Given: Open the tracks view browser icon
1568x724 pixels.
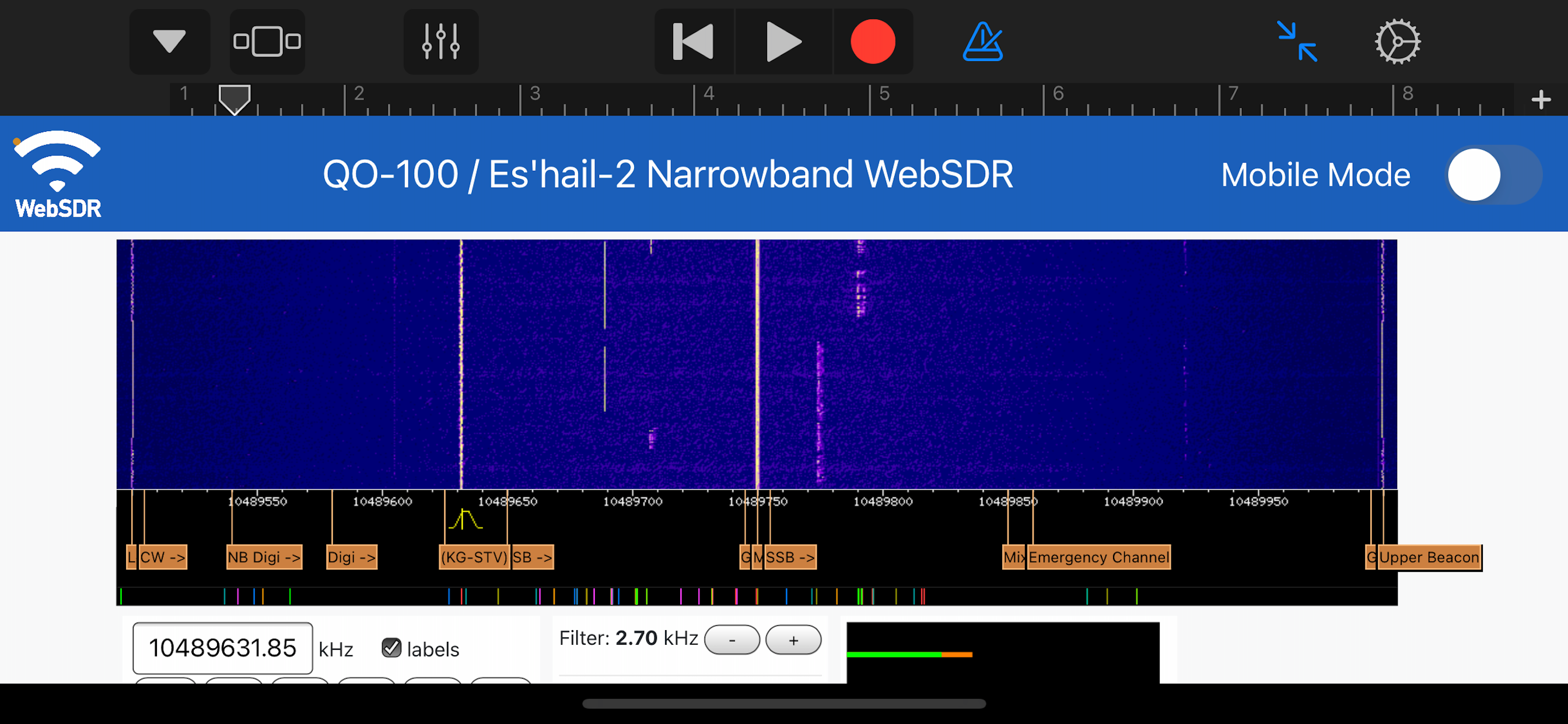Looking at the screenshot, I should [267, 41].
